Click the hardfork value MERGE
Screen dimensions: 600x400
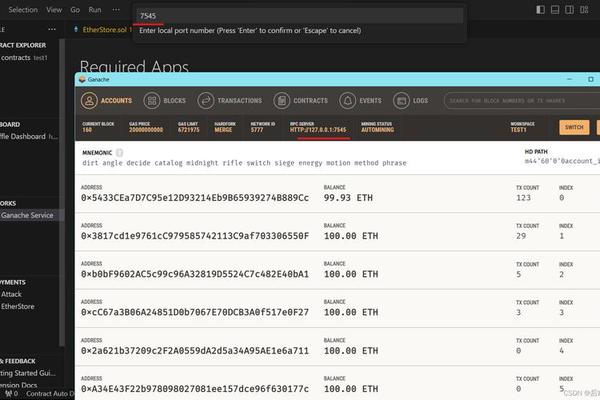tap(223, 130)
